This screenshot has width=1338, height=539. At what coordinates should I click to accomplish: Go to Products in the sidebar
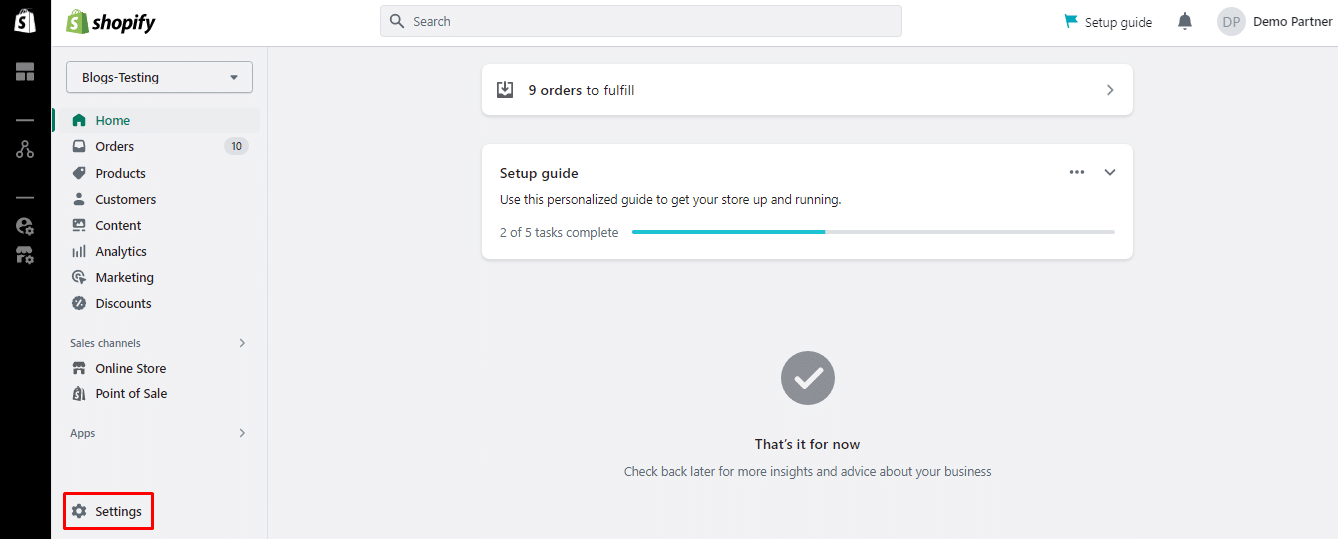tap(120, 173)
